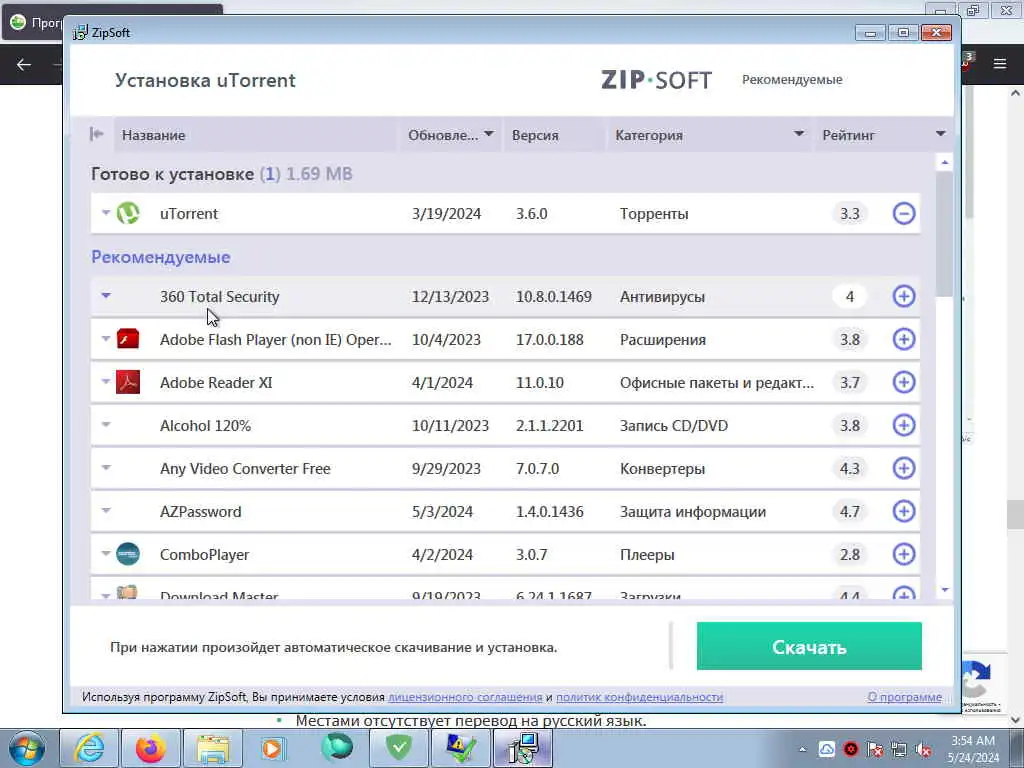Open browser hamburger menu behind ZipSoft window
This screenshot has height=768, width=1024.
tap(1000, 64)
